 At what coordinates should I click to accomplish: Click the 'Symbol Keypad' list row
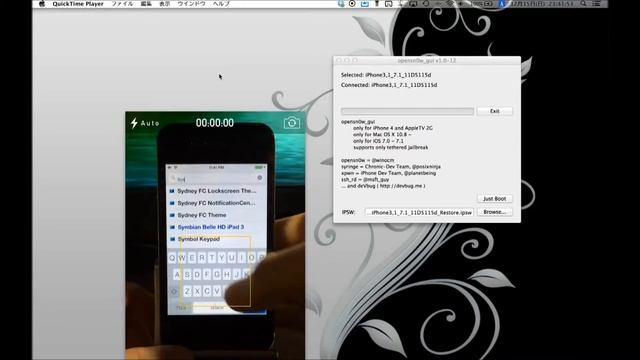click(x=217, y=239)
